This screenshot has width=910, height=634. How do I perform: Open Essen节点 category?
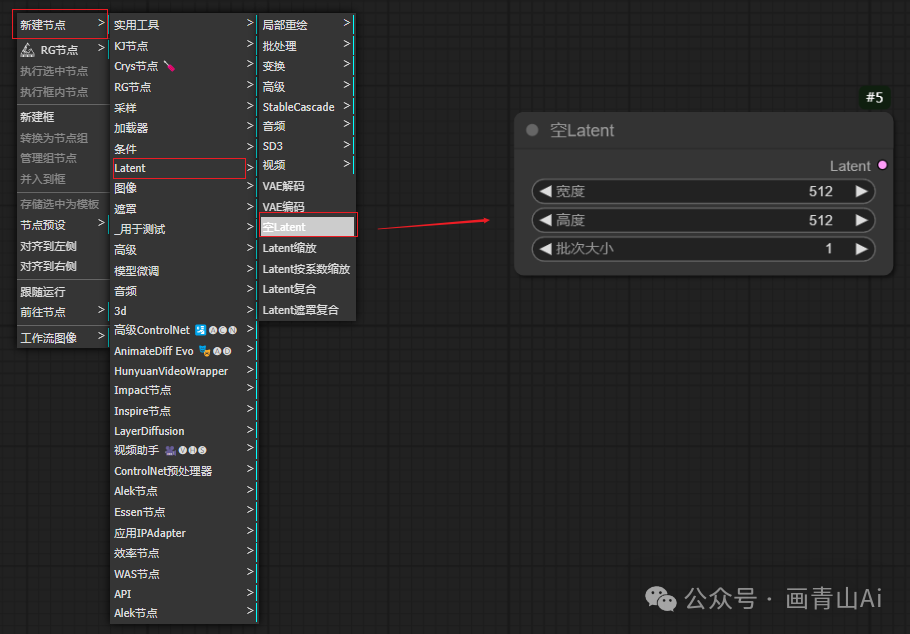click(x=183, y=511)
